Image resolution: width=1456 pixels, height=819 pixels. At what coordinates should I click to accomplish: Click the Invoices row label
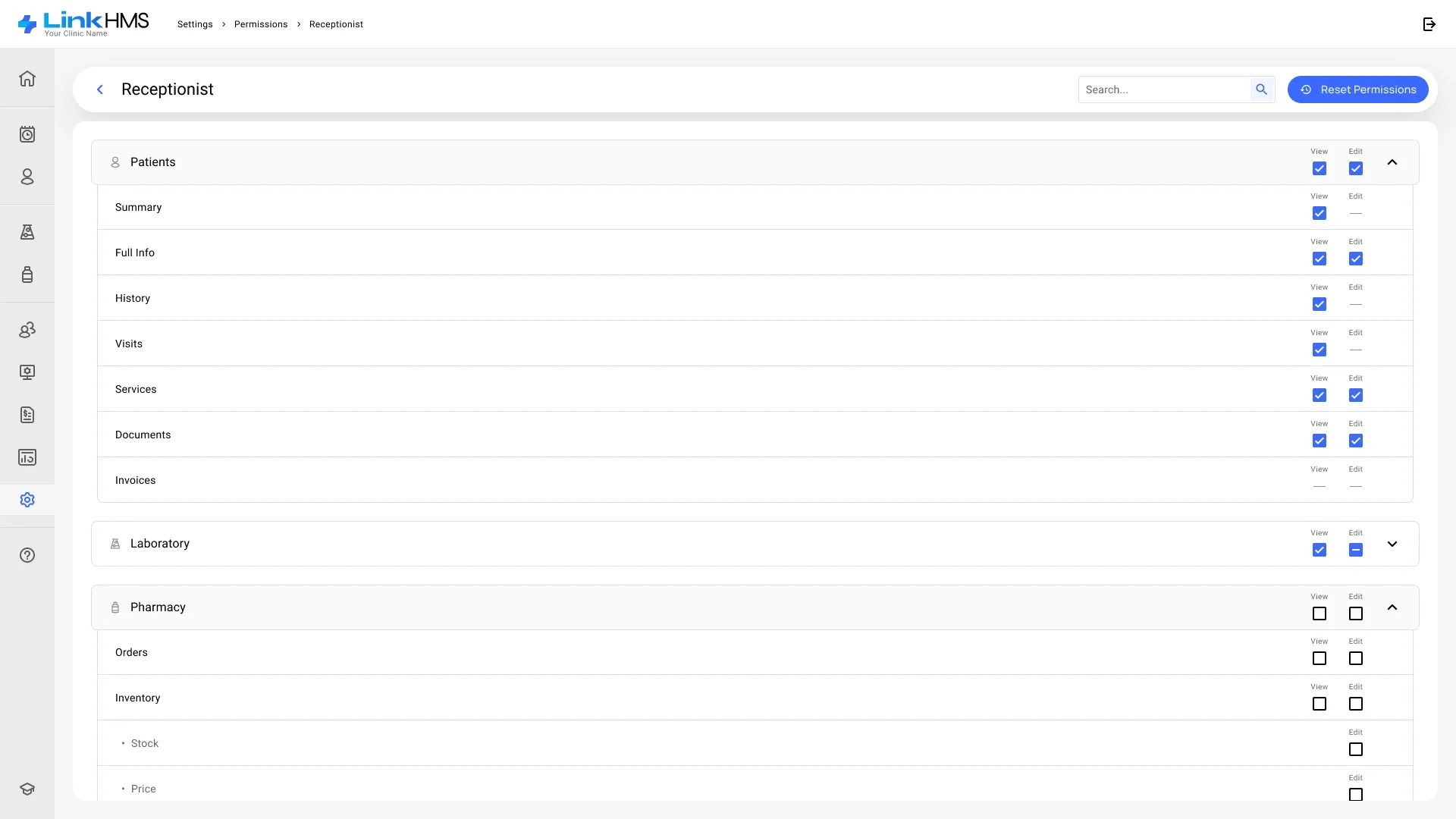pos(135,480)
